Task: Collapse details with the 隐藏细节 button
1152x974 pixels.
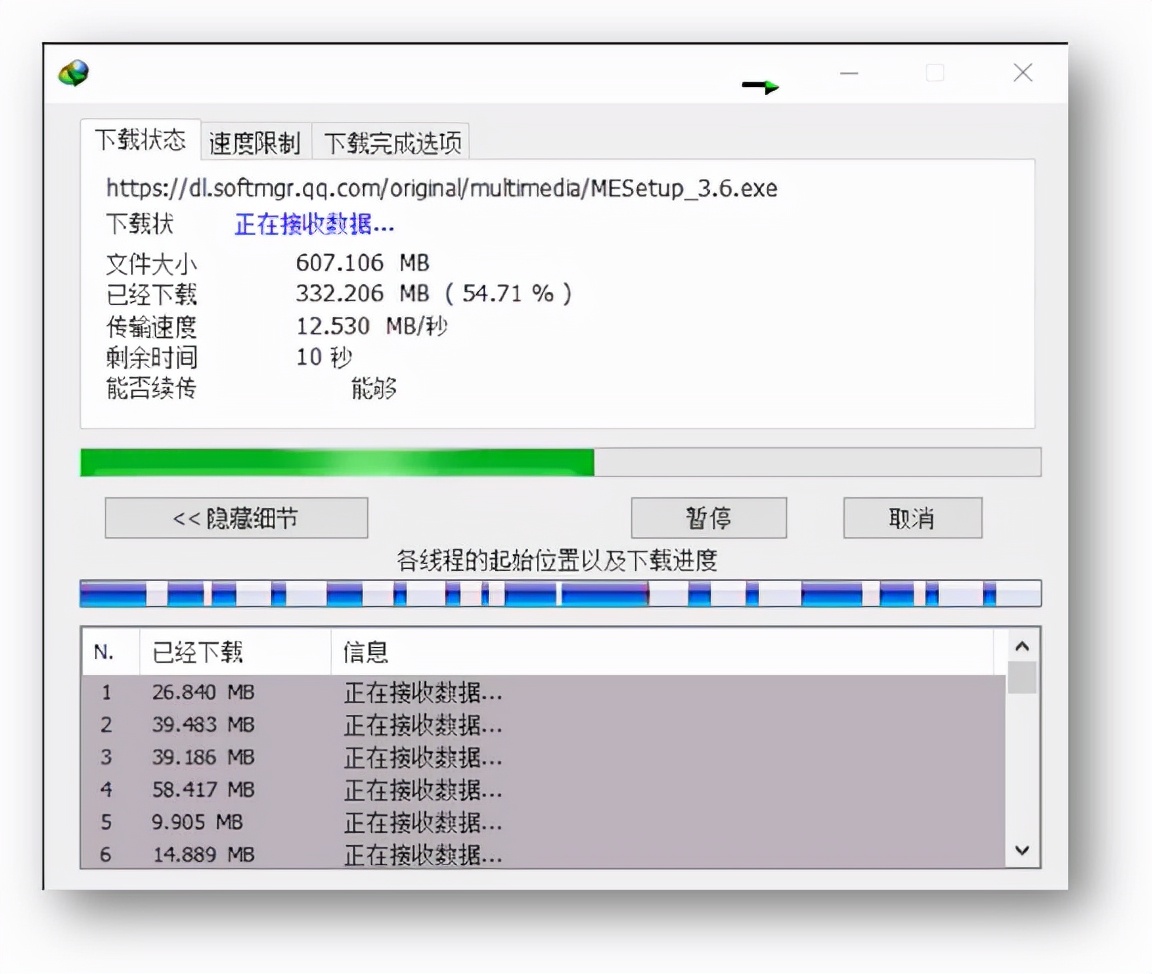Action: [236, 518]
